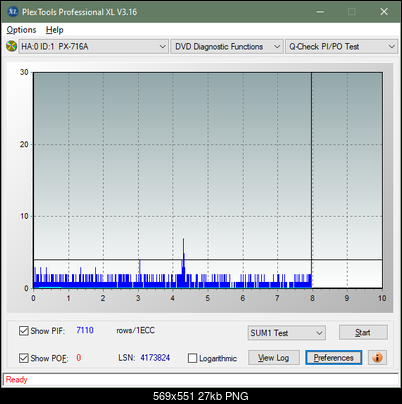Click the PlexTools XL title bar icon
This screenshot has height=404, width=402.
coord(13,12)
